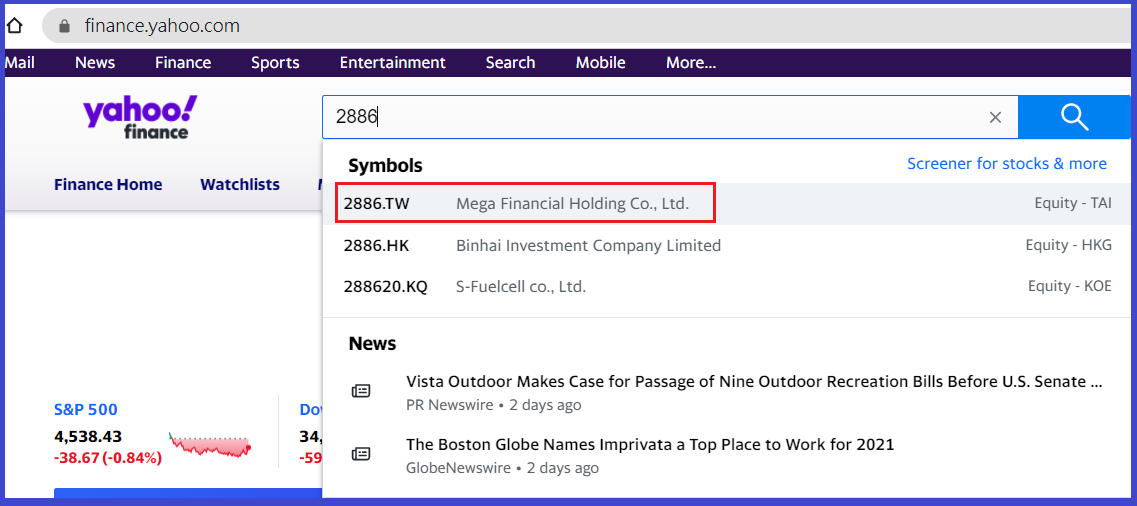
Task: Click PR Newswire • 2 days ago text
Action: coord(493,405)
